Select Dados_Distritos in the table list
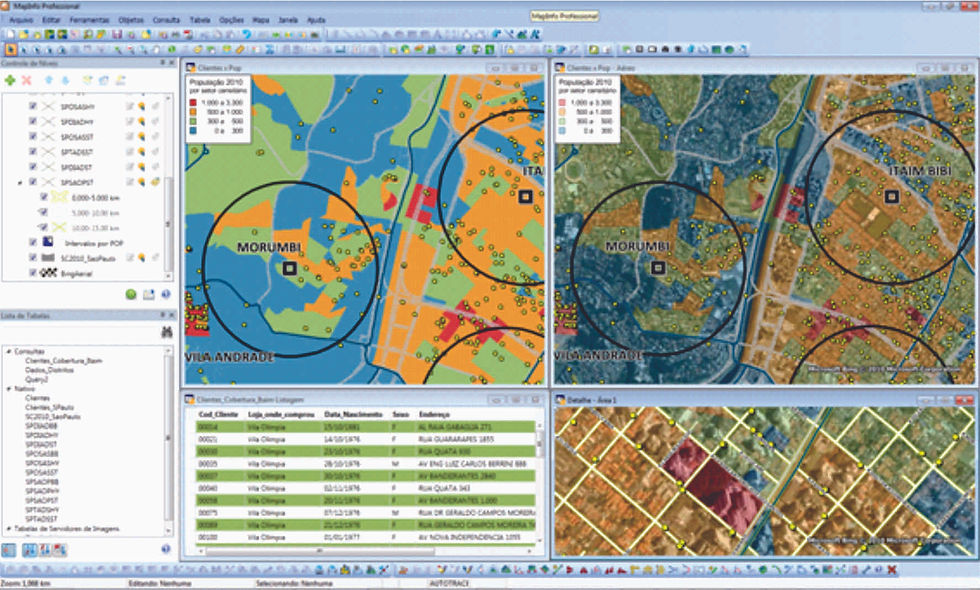This screenshot has height=590, width=980. pos(49,370)
